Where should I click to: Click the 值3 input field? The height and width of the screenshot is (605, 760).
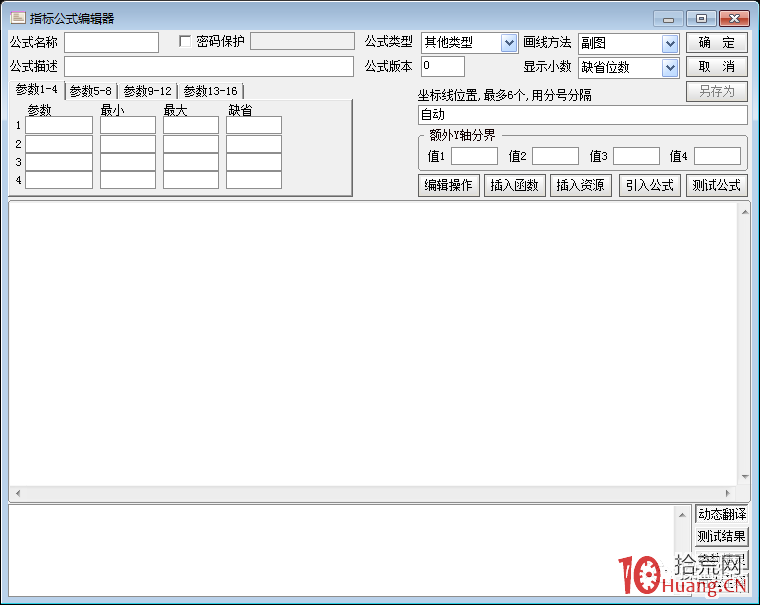pos(636,156)
